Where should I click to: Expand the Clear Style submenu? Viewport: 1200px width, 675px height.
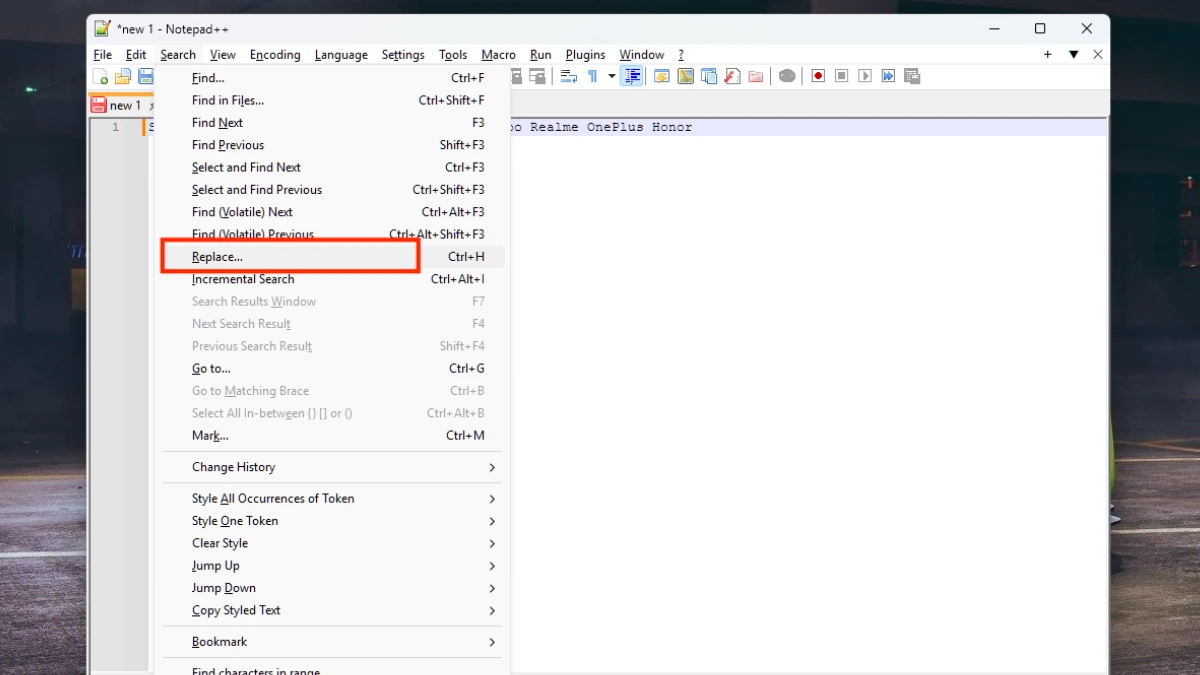point(334,543)
